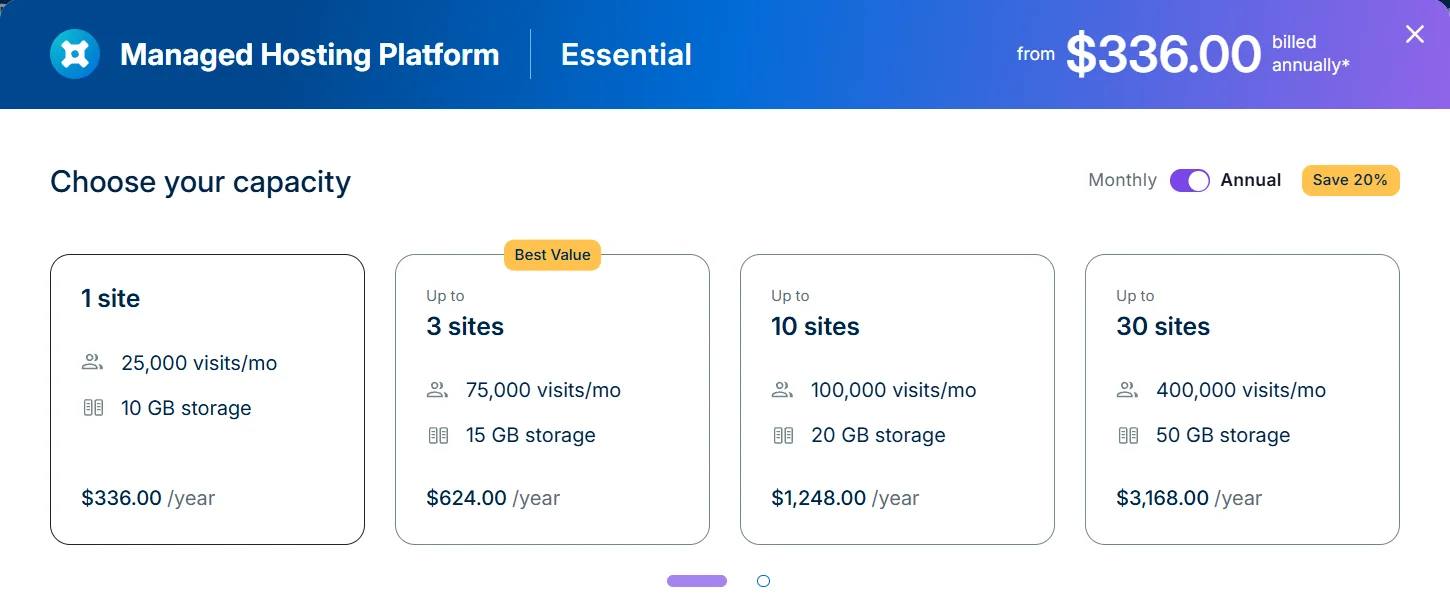Image resolution: width=1450 pixels, height=610 pixels.
Task: Click the 75,000 visits/mo text
Action: point(544,390)
